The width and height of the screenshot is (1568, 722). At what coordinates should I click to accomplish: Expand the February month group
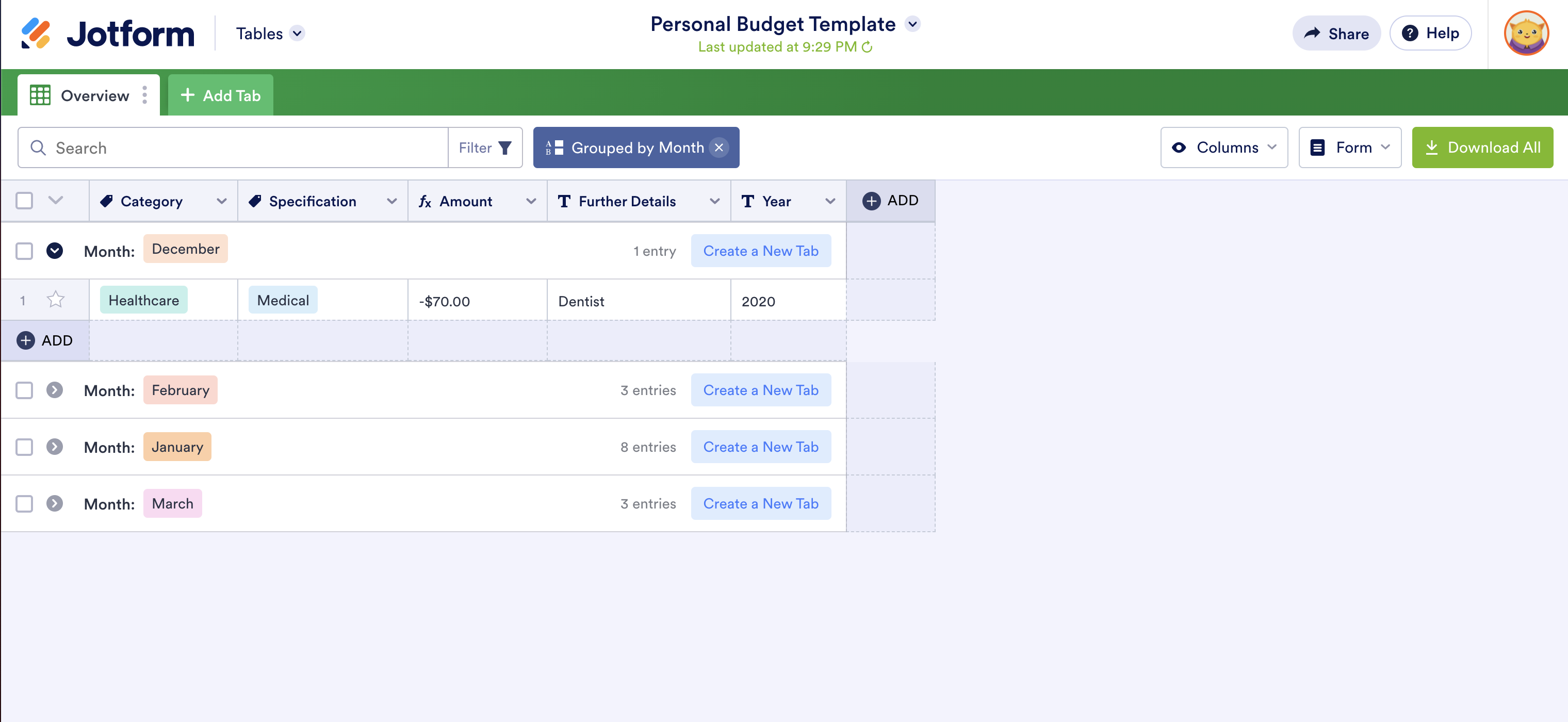pyautogui.click(x=55, y=390)
